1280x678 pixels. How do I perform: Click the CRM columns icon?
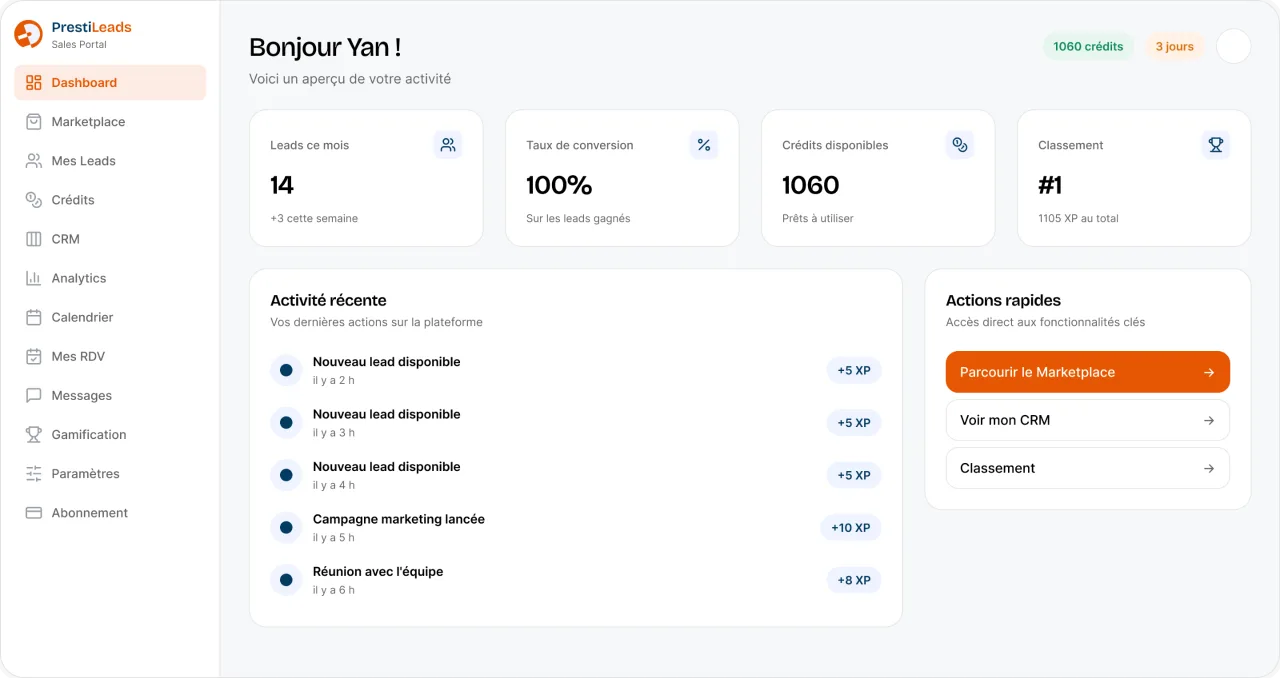[x=34, y=239]
